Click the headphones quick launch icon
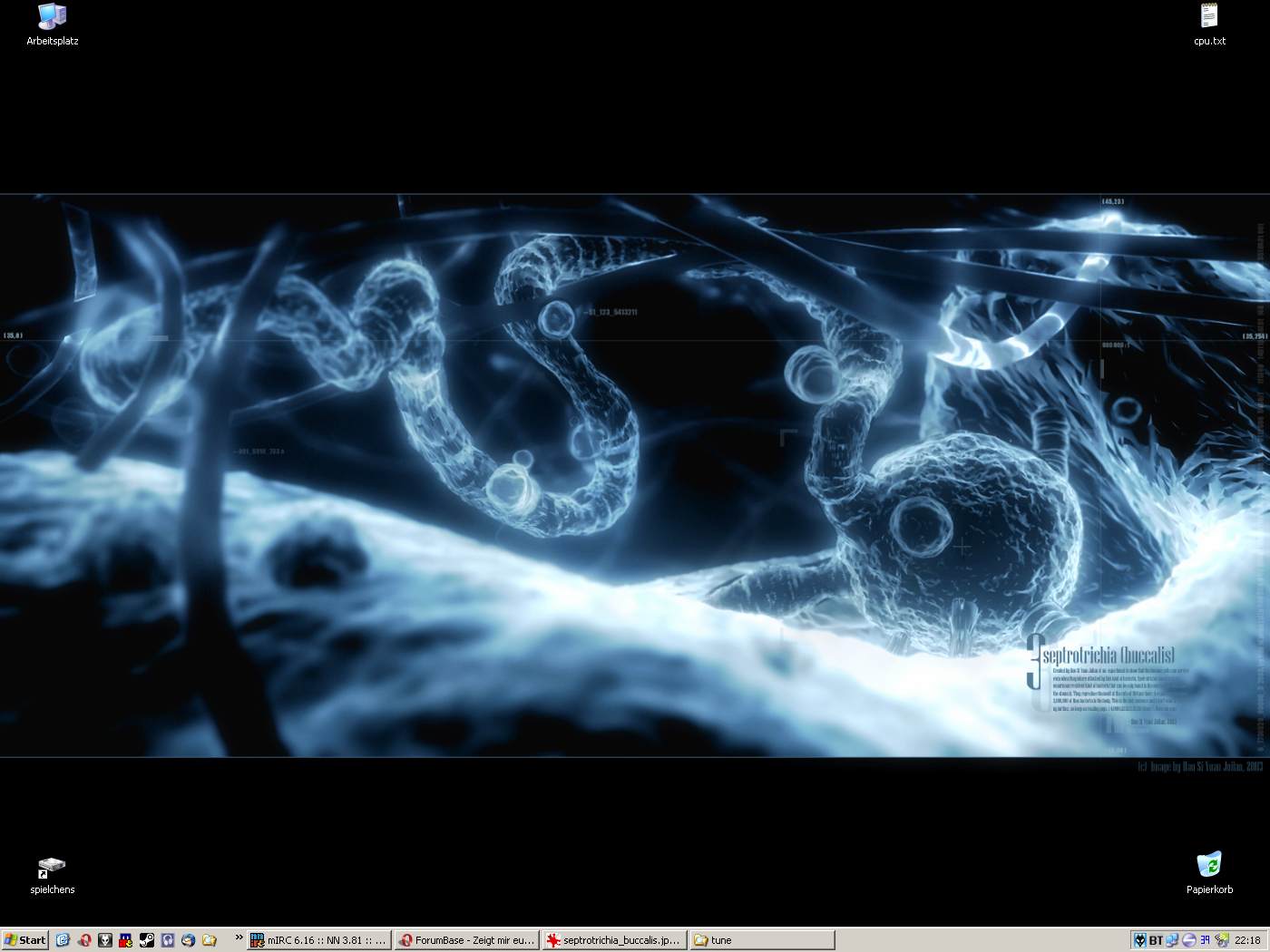The width and height of the screenshot is (1270, 952). click(167, 940)
